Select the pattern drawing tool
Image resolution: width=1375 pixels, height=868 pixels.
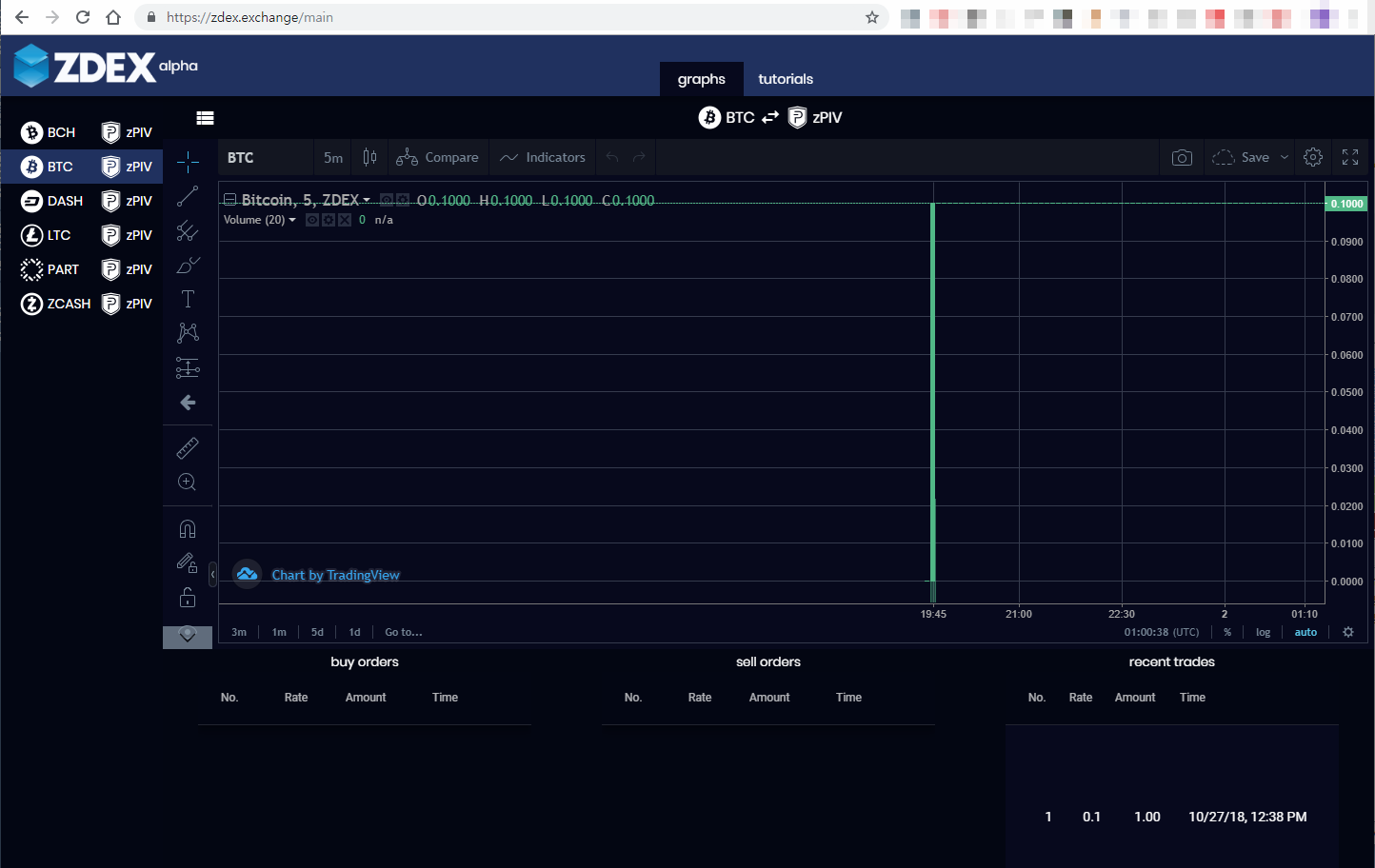pyautogui.click(x=188, y=333)
